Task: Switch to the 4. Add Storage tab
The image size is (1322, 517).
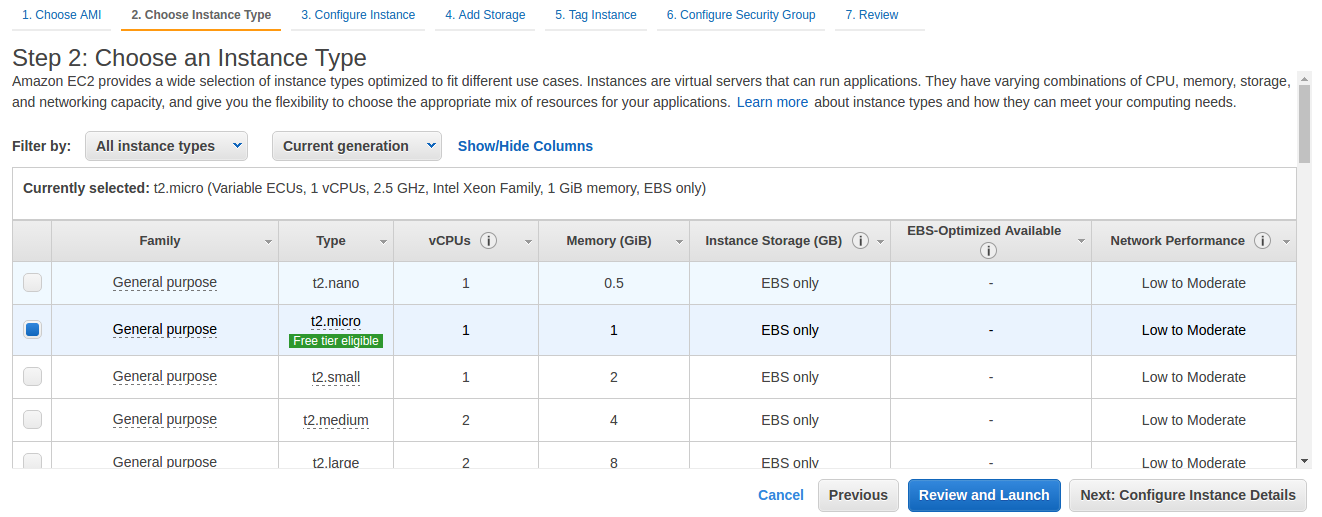Action: pos(484,15)
